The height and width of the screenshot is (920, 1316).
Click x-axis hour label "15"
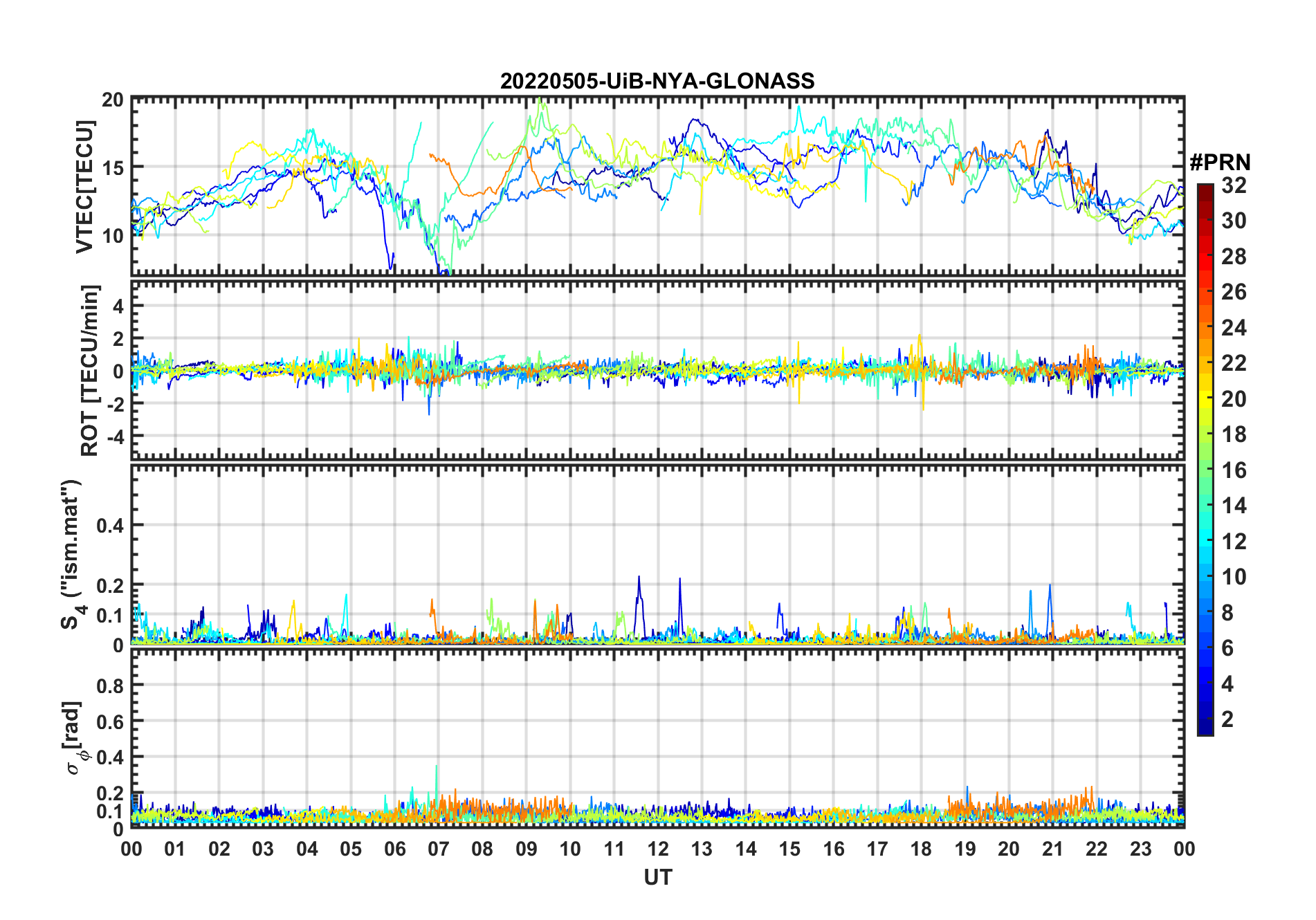pyautogui.click(x=789, y=849)
